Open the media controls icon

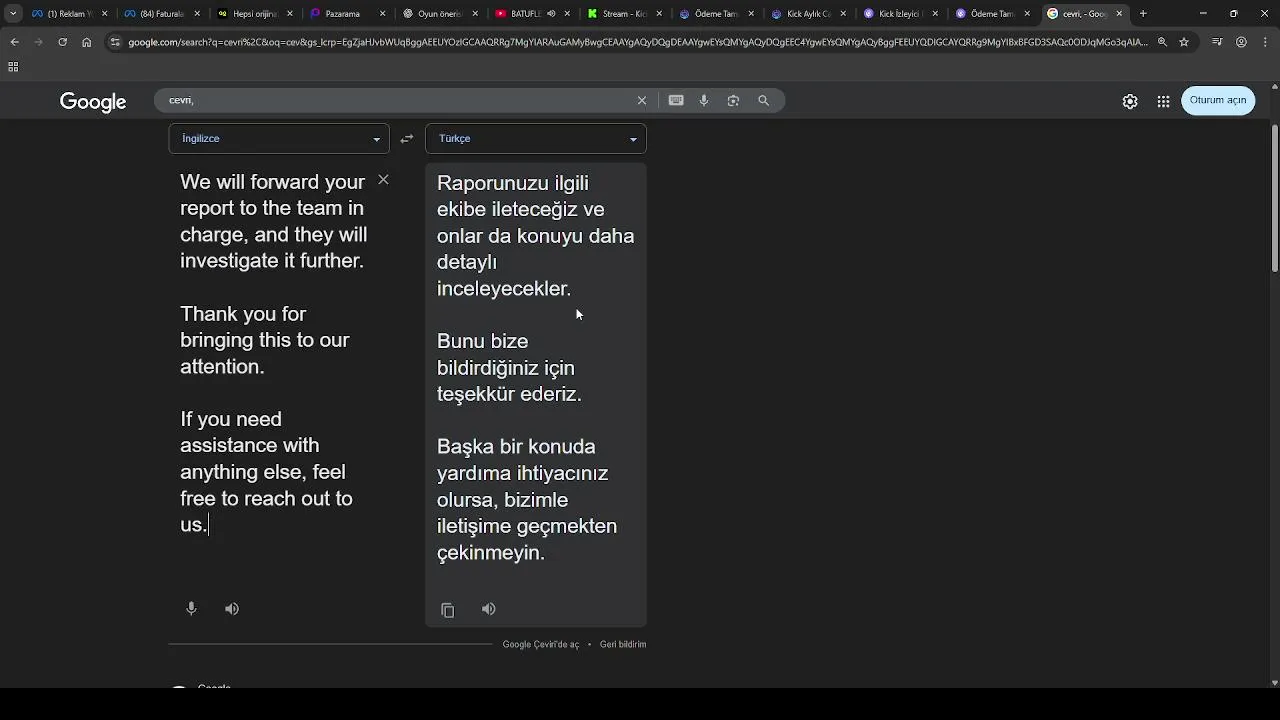[1217, 42]
